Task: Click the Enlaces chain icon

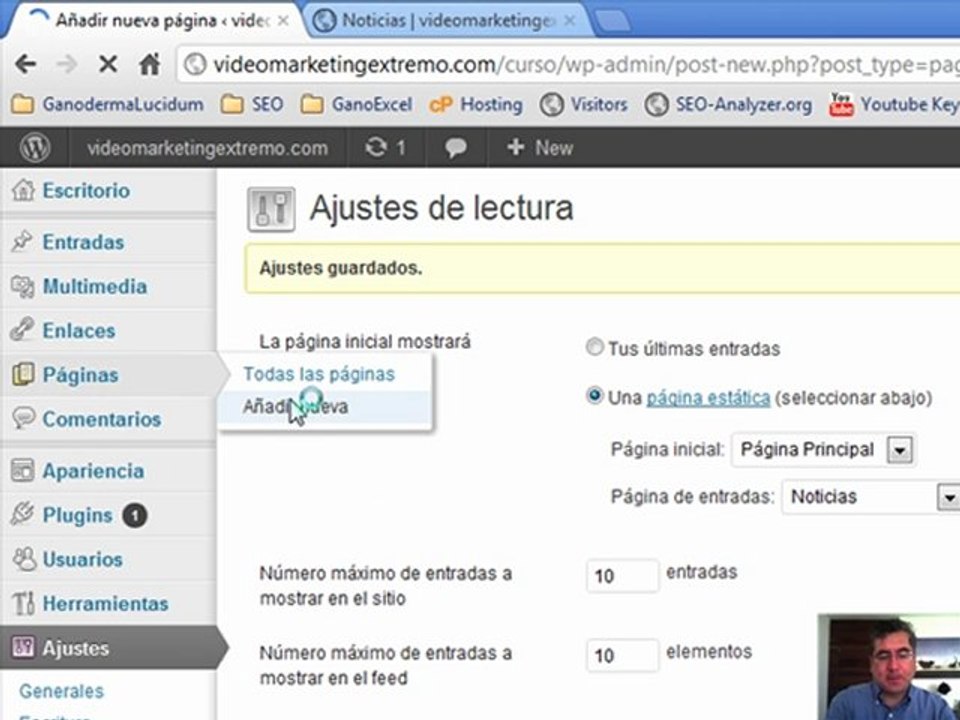Action: coord(21,329)
